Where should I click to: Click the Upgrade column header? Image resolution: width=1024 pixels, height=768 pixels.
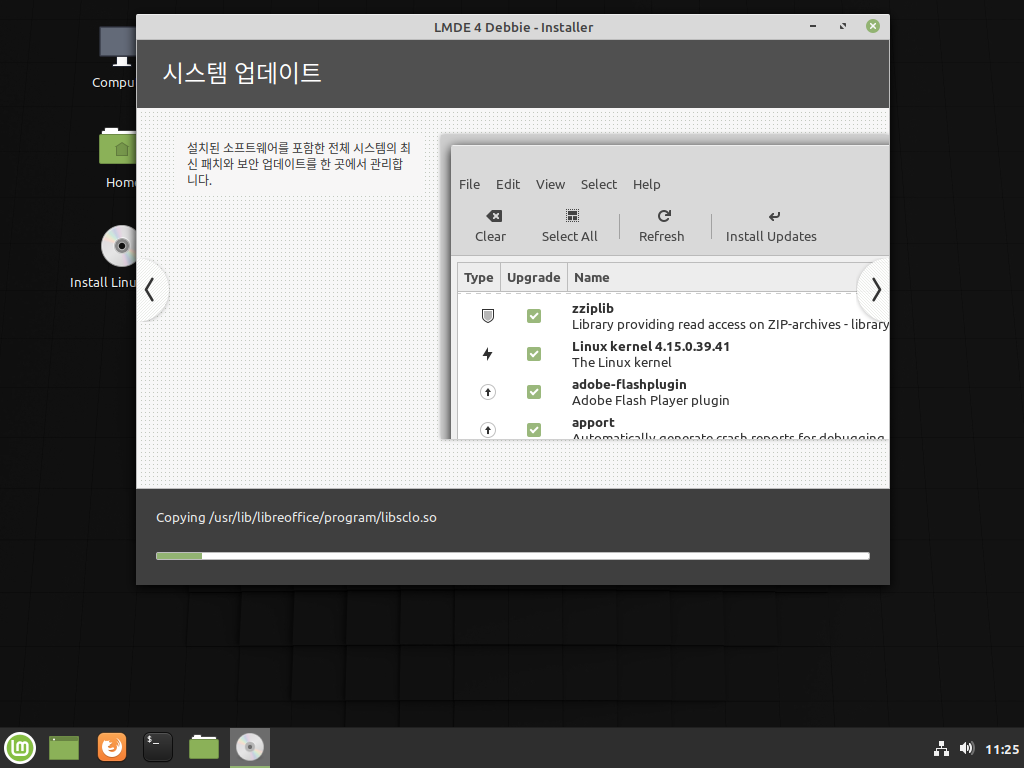[534, 278]
